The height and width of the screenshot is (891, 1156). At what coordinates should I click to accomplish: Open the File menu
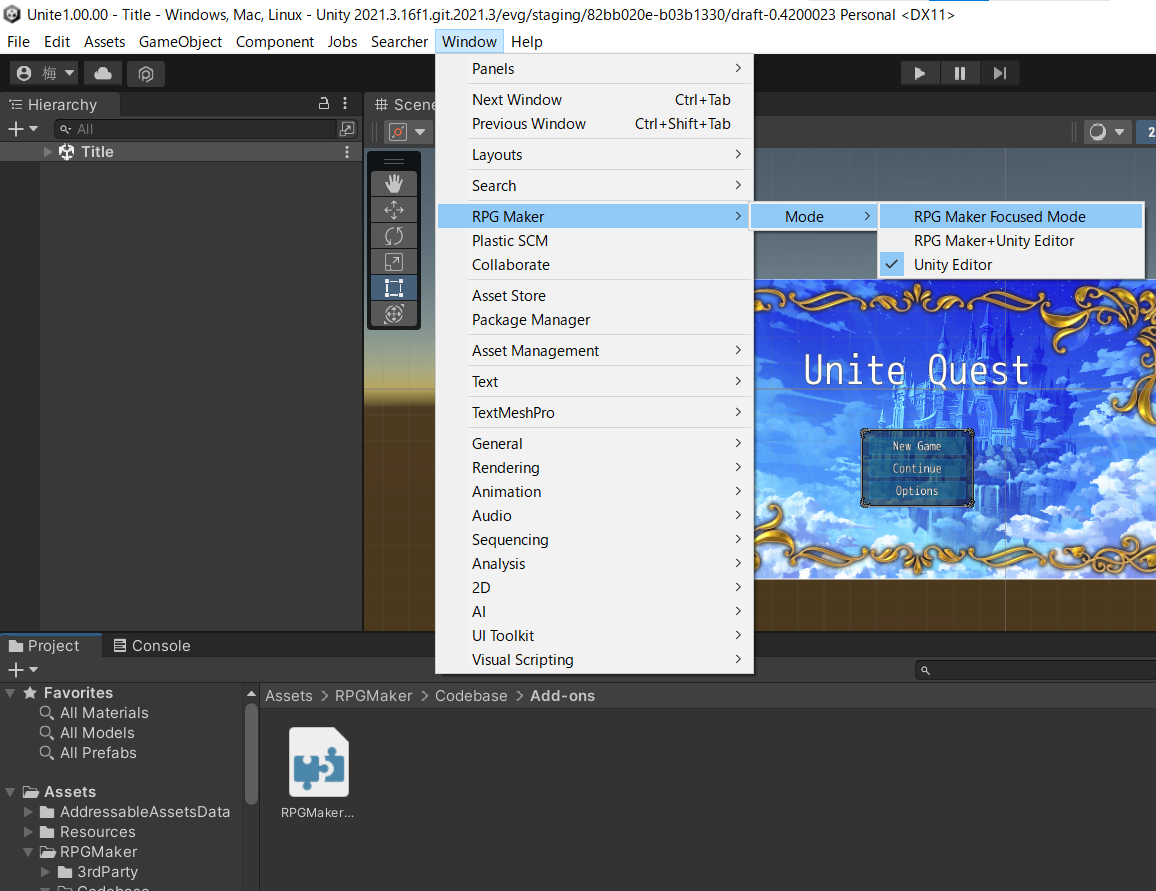coord(18,42)
